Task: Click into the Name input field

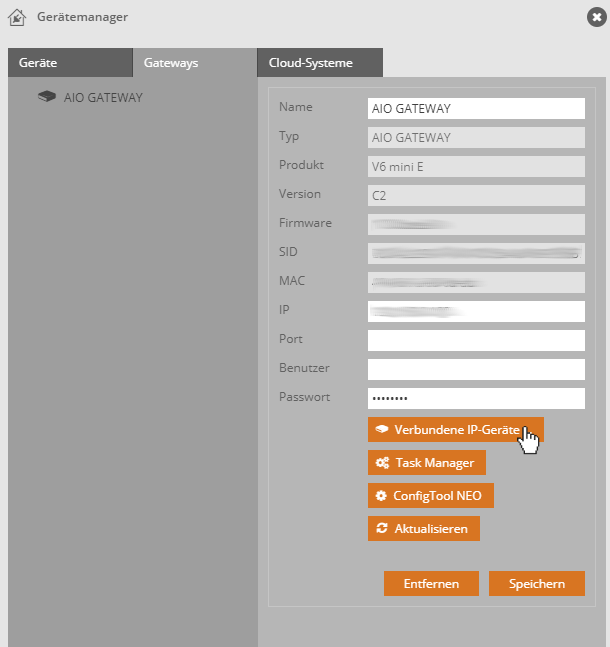Action: [476, 109]
